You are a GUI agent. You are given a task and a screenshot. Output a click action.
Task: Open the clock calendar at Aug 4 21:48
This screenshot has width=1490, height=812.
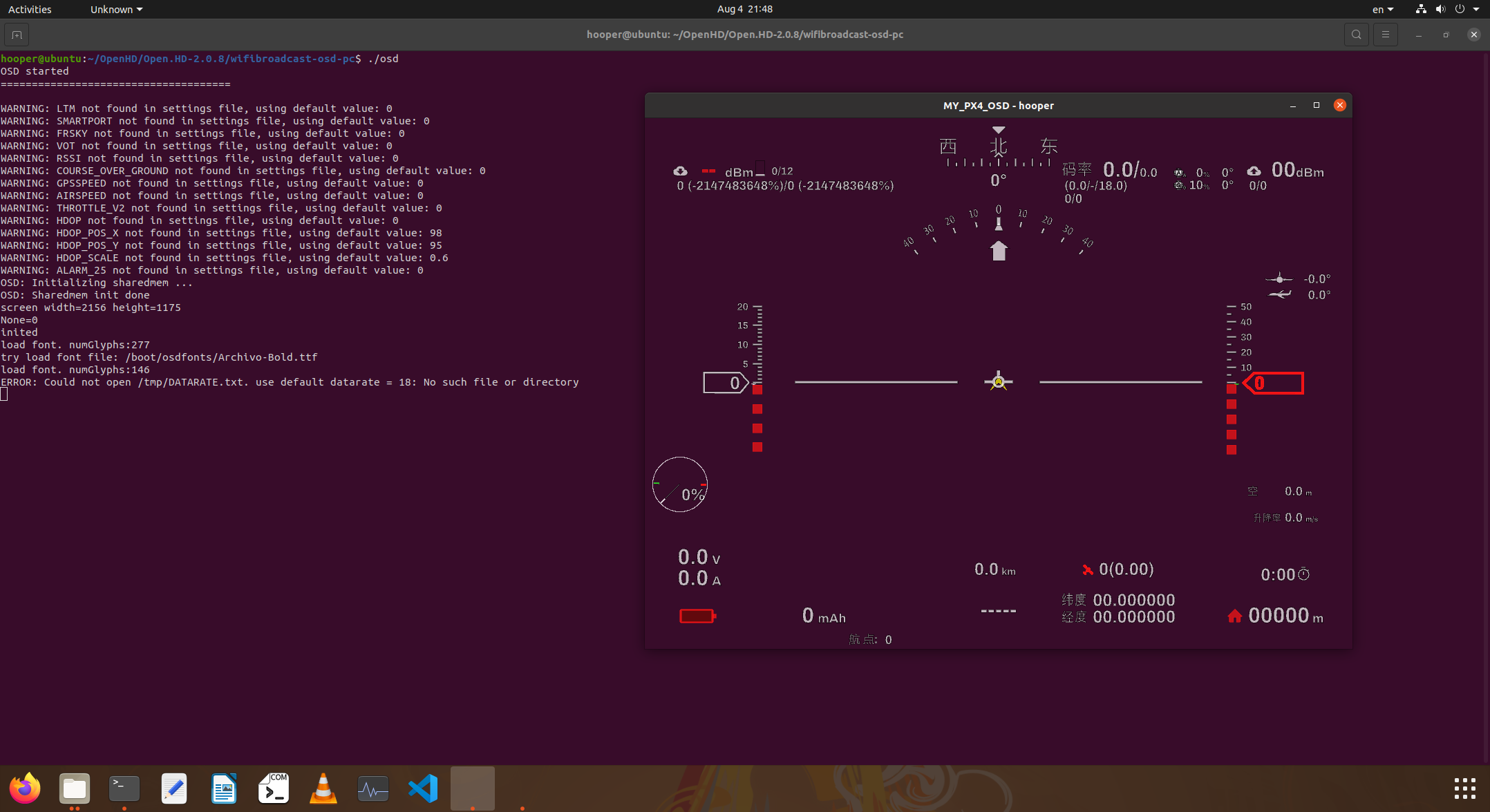[744, 9]
